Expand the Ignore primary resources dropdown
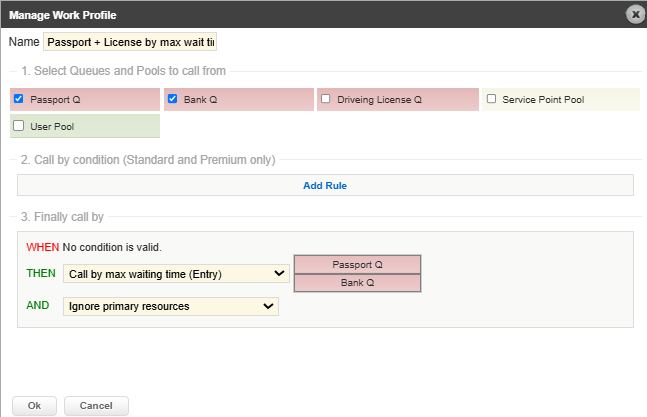The image size is (647, 417). [170, 306]
